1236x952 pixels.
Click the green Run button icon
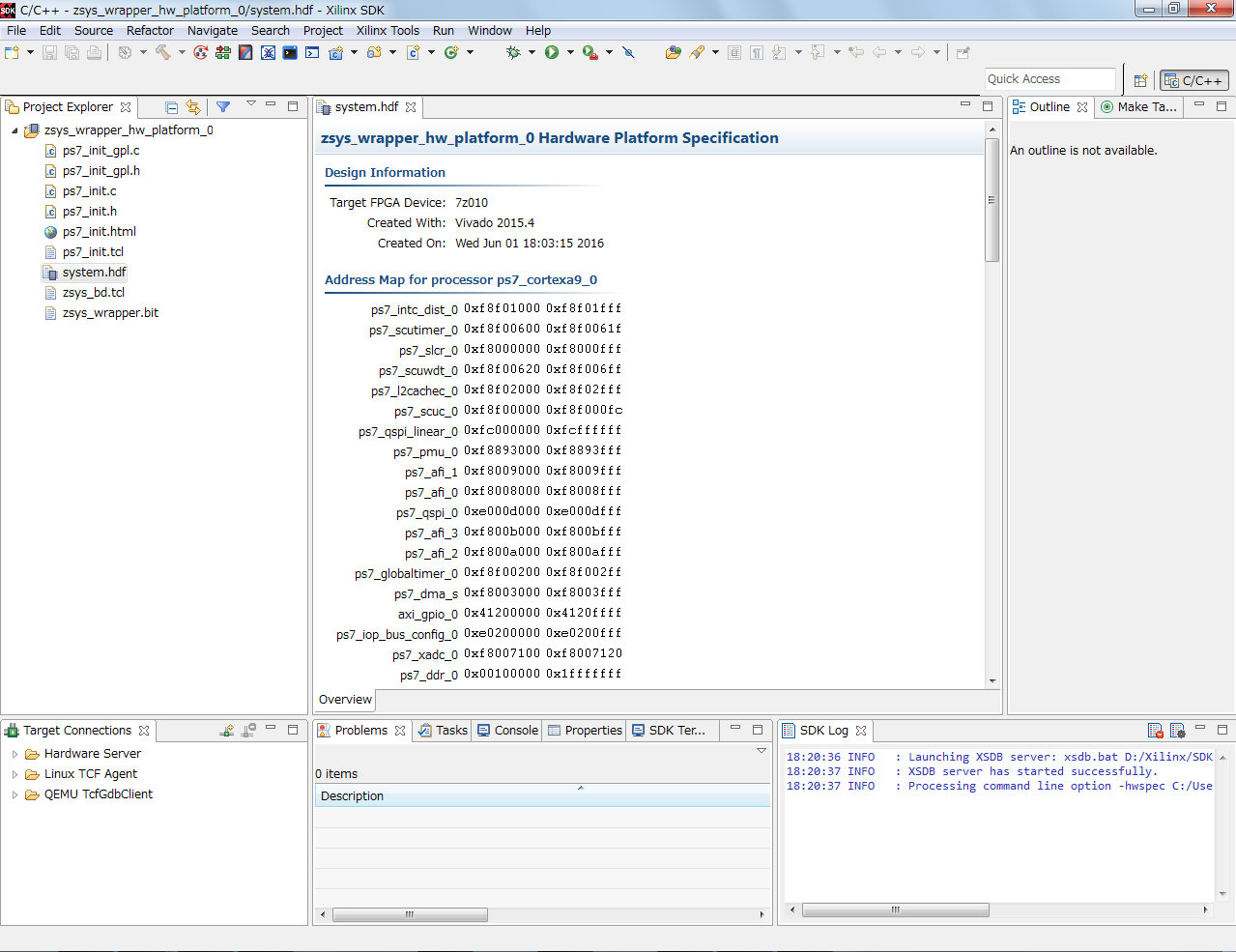click(551, 52)
